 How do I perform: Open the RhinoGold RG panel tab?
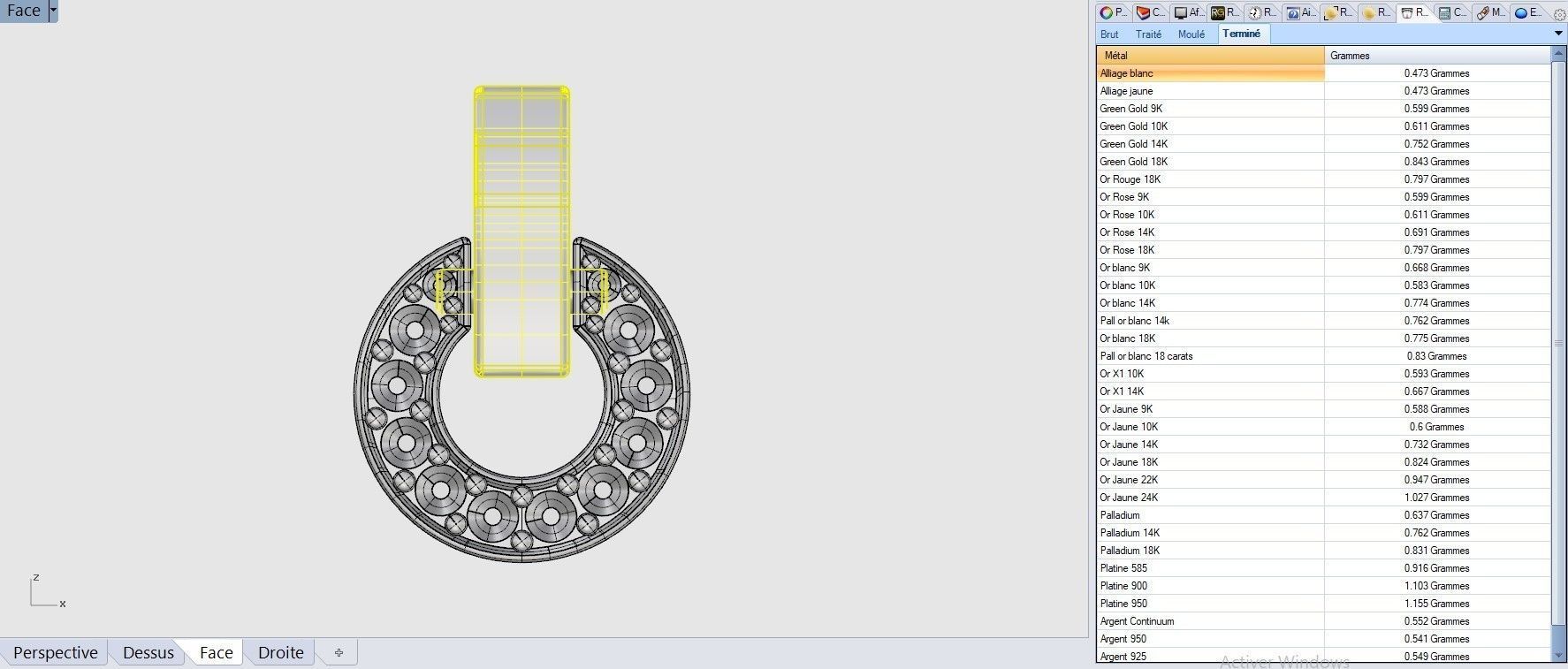[x=1225, y=12]
